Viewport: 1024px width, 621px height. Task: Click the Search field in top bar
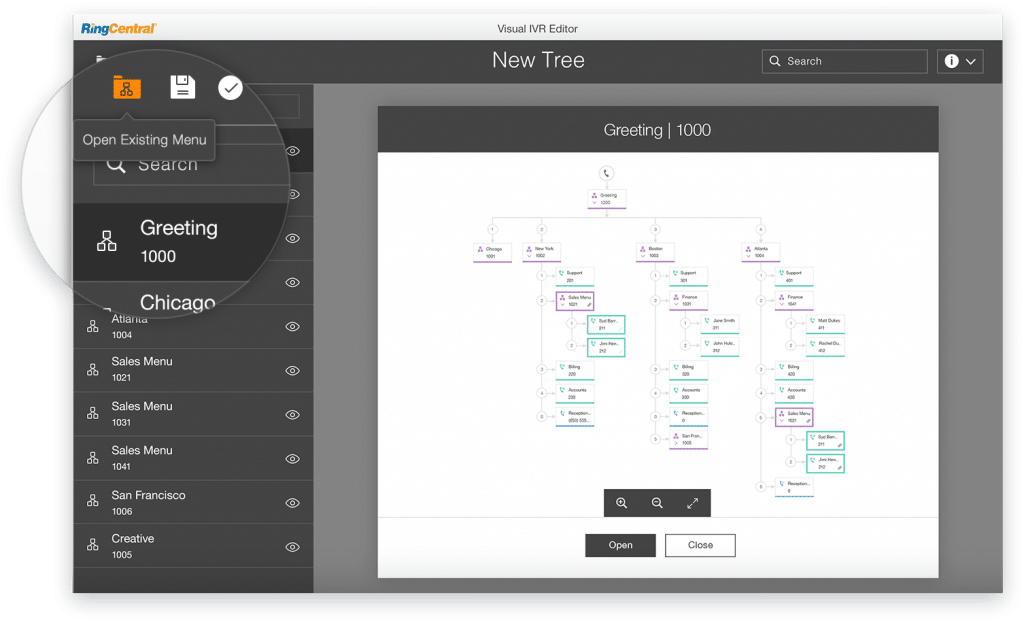pyautogui.click(x=845, y=61)
